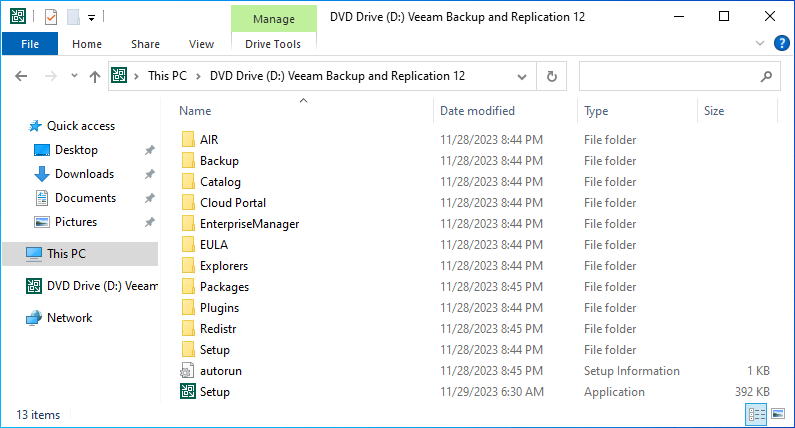Sort files by Date modified column
Image resolution: width=795 pixels, height=428 pixels.
[x=477, y=111]
